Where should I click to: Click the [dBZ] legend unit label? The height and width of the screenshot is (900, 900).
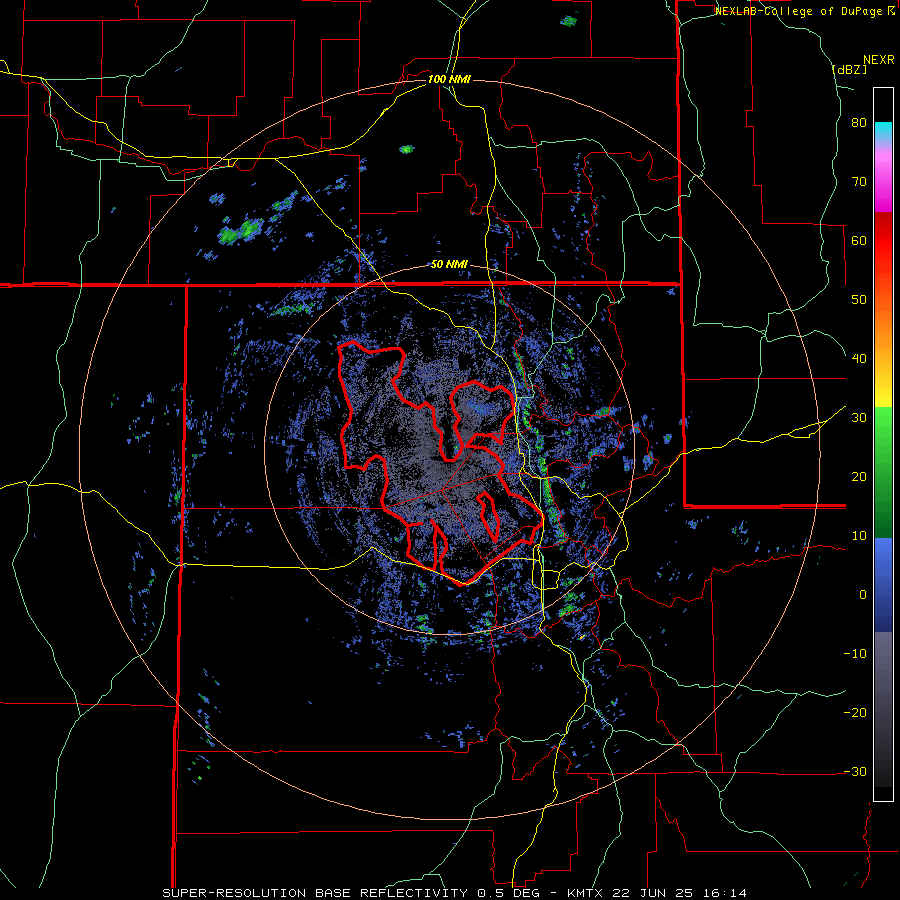849,70
